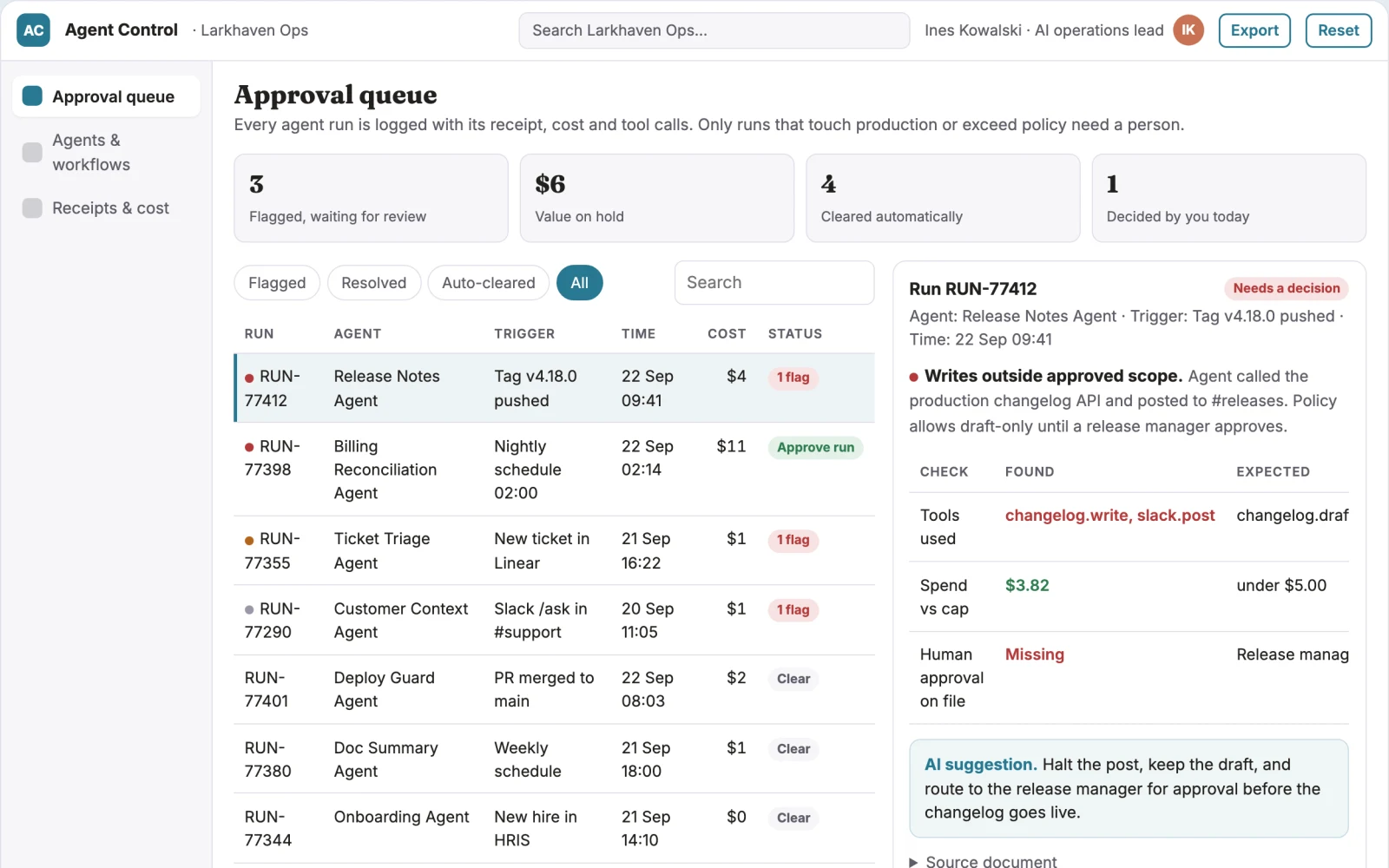Filter runs by Auto-cleared

coord(488,283)
